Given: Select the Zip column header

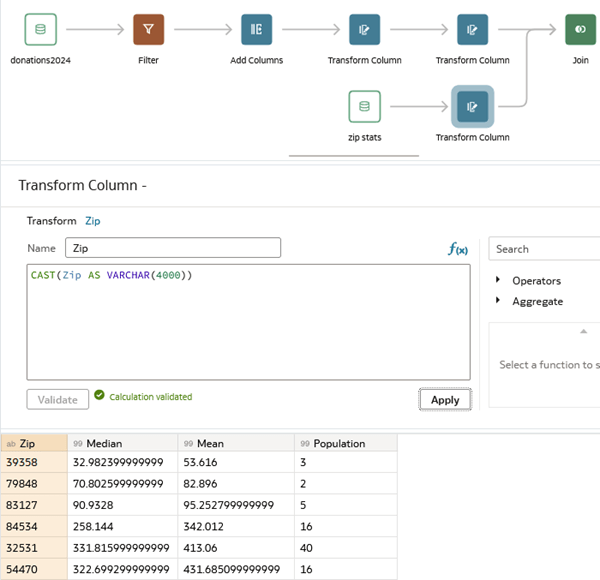Looking at the screenshot, I should click(34, 443).
